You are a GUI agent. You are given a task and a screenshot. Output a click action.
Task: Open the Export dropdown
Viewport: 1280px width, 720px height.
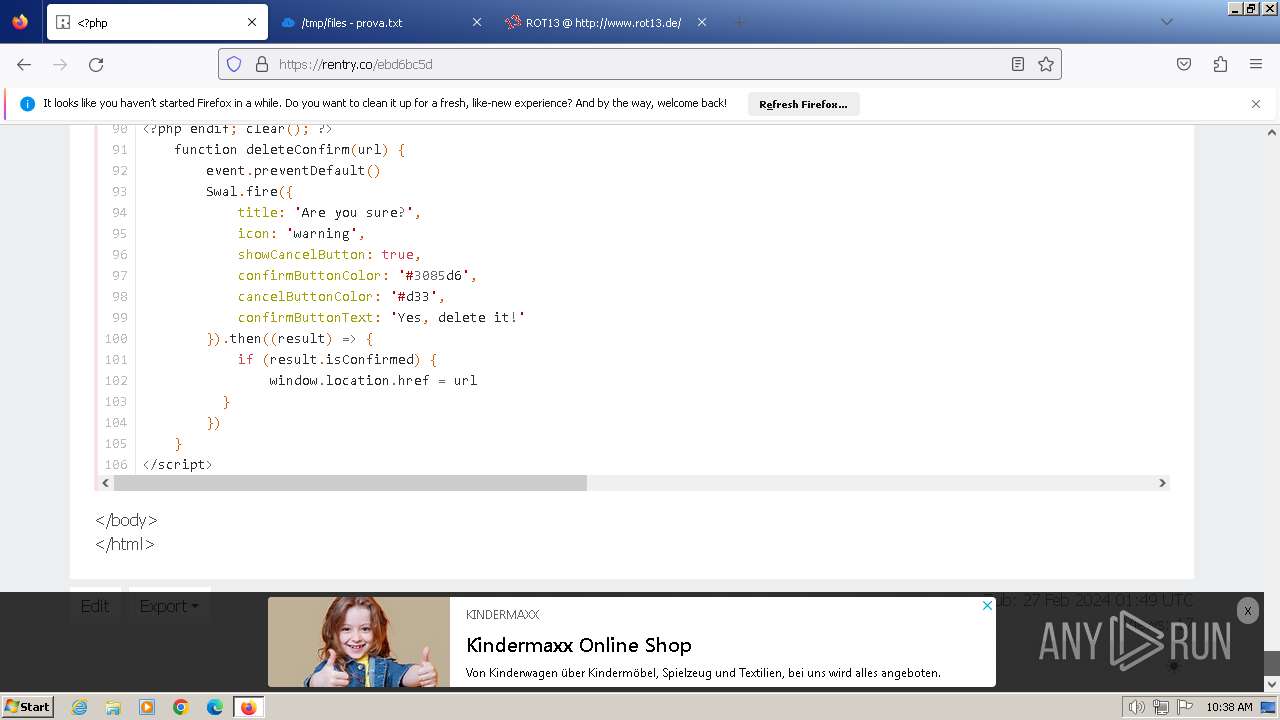[x=169, y=606]
